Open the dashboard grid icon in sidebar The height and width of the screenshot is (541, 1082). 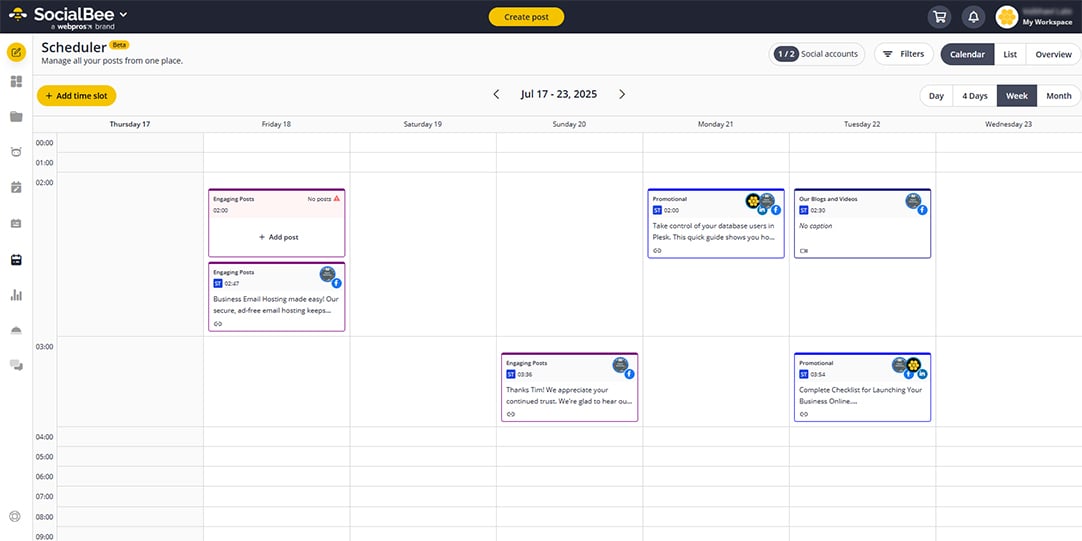pyautogui.click(x=17, y=82)
